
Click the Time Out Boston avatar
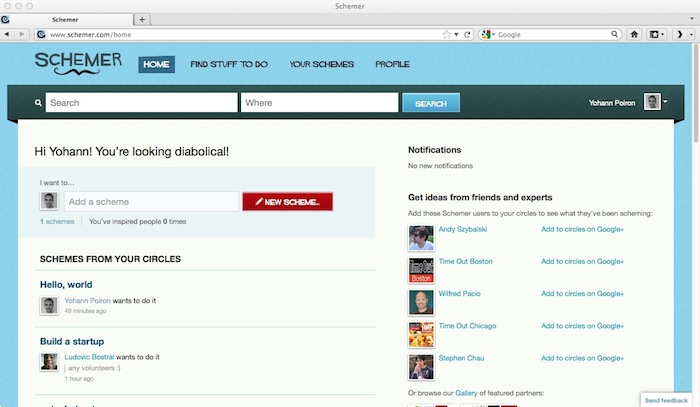point(421,270)
